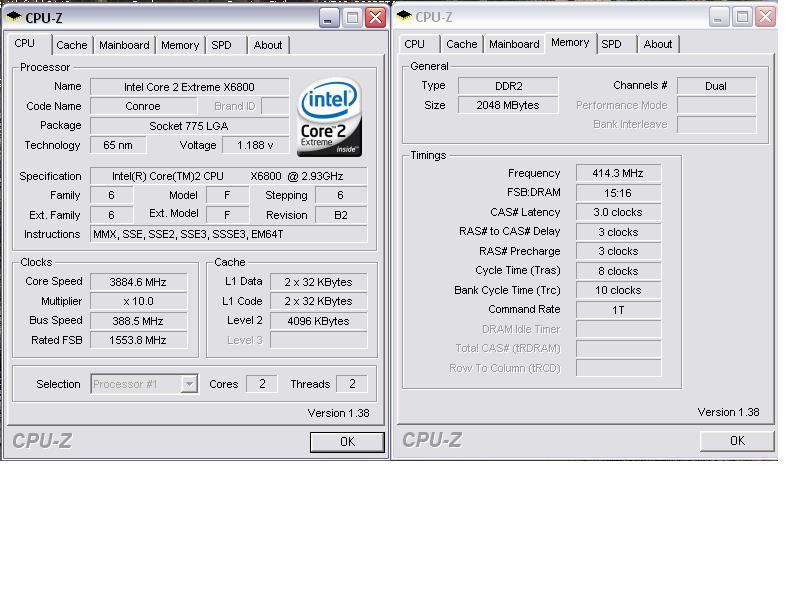The image size is (800, 600).
Task: Click the Channels # value 'Dual'
Action: [x=716, y=86]
